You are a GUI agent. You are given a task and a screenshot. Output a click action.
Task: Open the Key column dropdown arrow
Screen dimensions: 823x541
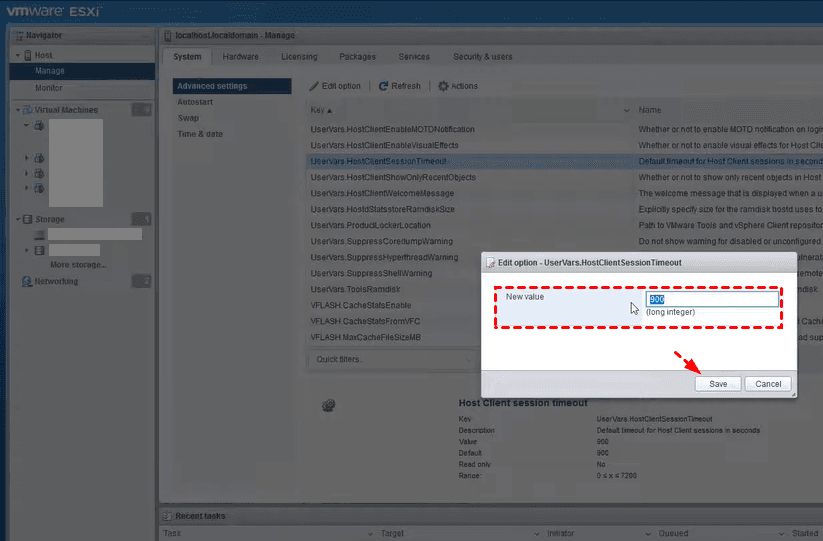tap(626, 110)
